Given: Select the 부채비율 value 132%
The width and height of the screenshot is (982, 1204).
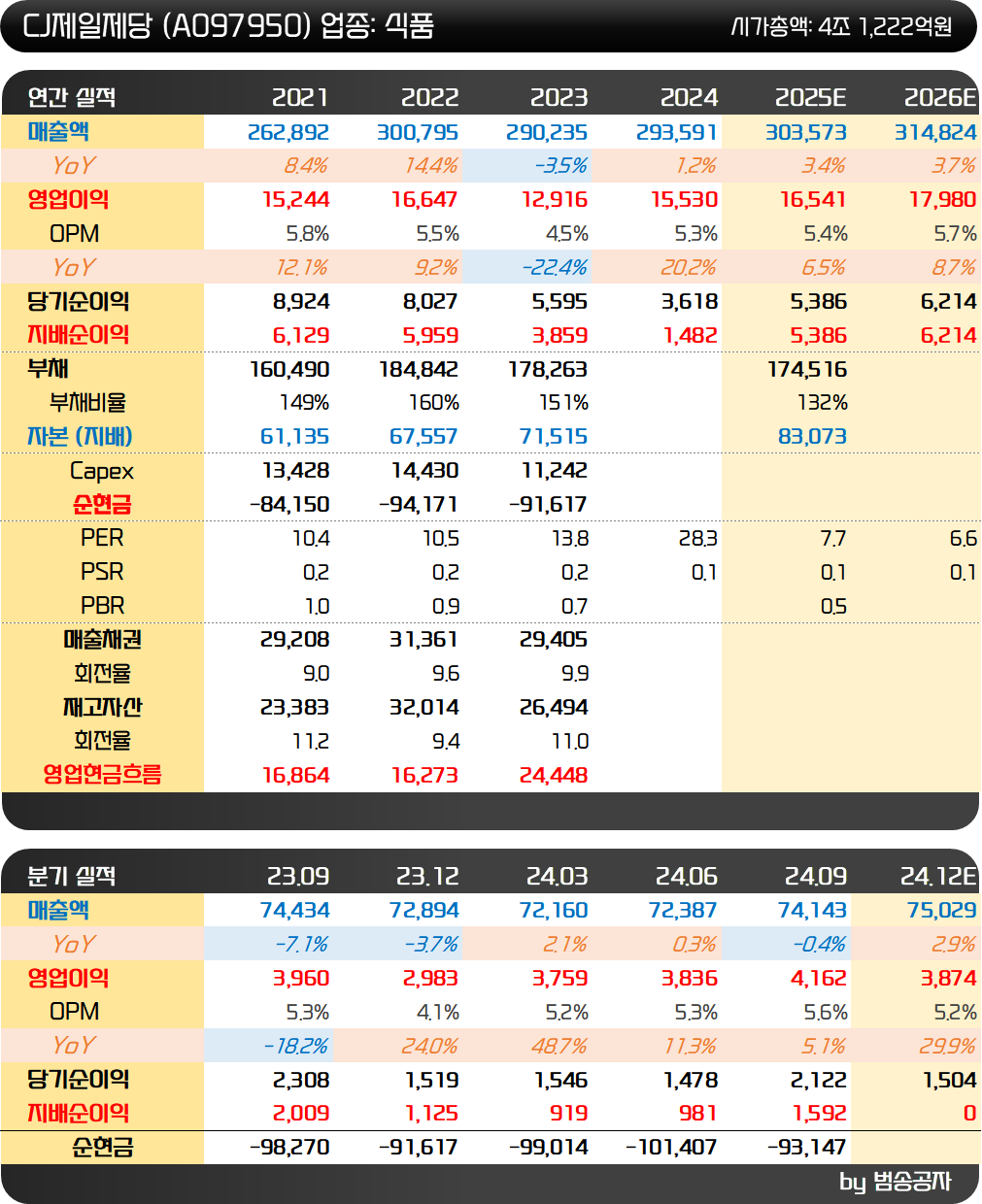Looking at the screenshot, I should click(x=823, y=403).
